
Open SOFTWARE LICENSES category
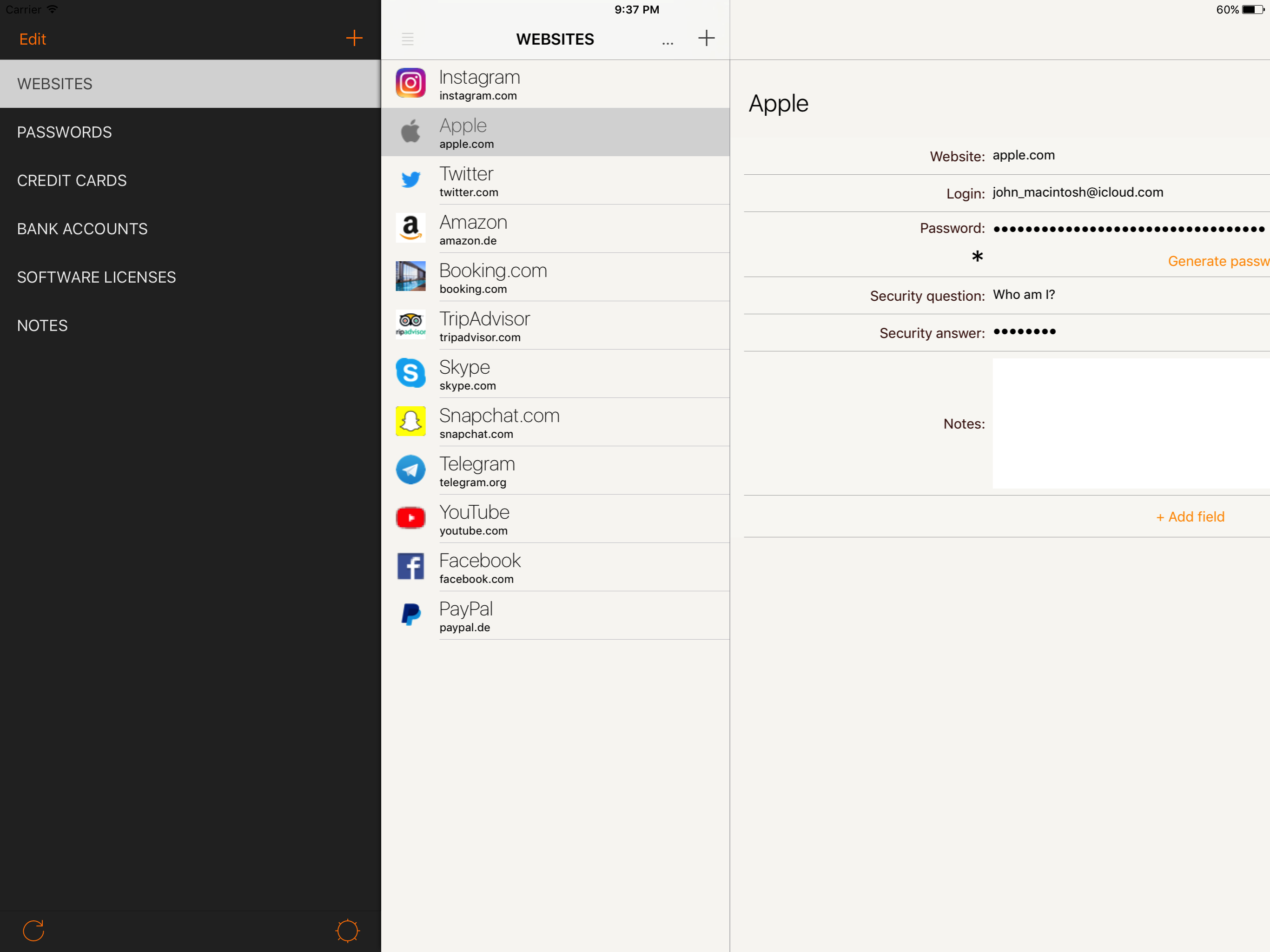point(191,277)
